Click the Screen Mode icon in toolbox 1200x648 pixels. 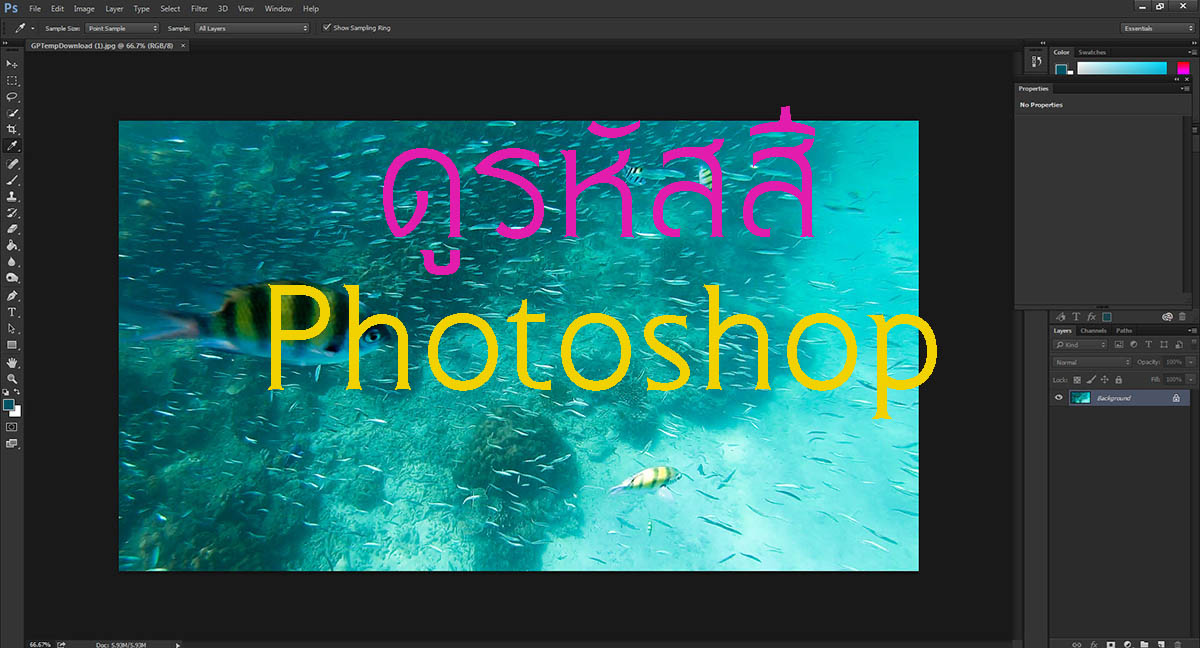pyautogui.click(x=12, y=443)
